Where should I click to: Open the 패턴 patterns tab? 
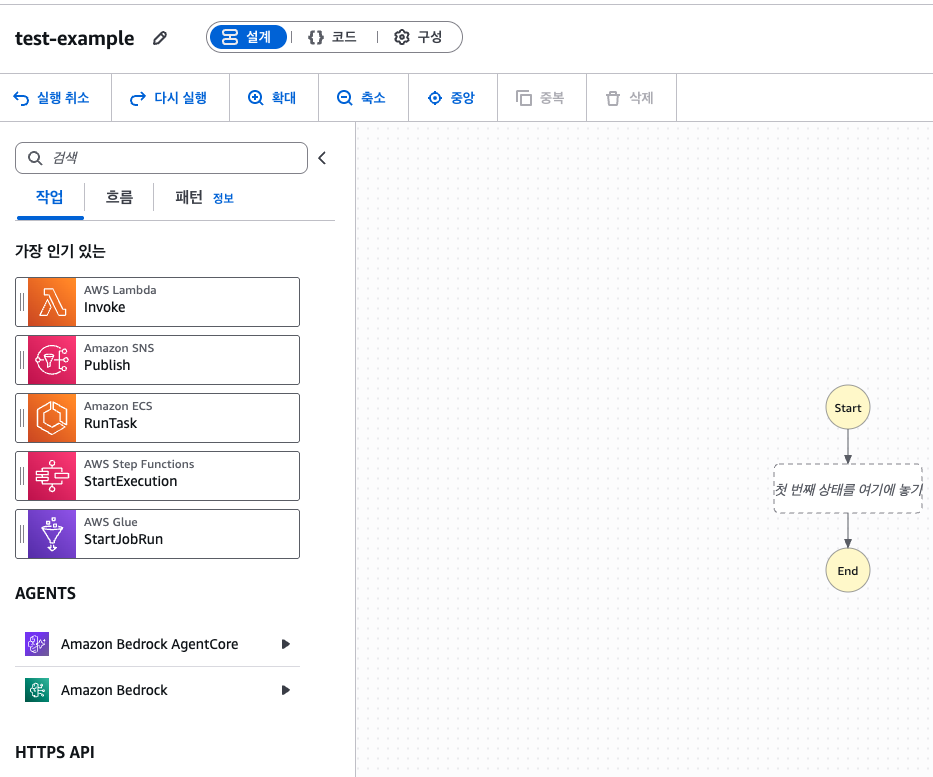coord(189,197)
